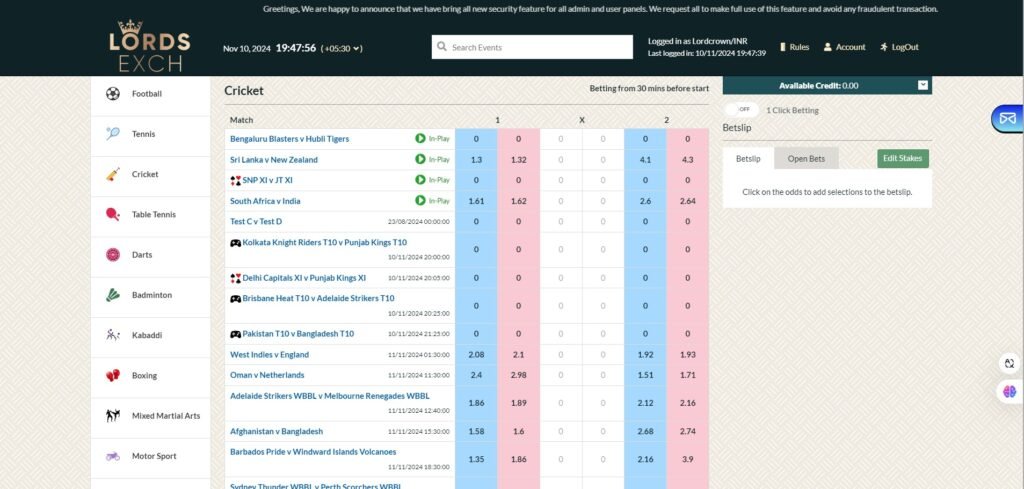Select odds 1.92 for England
The width and height of the screenshot is (1024, 489).
645,355
